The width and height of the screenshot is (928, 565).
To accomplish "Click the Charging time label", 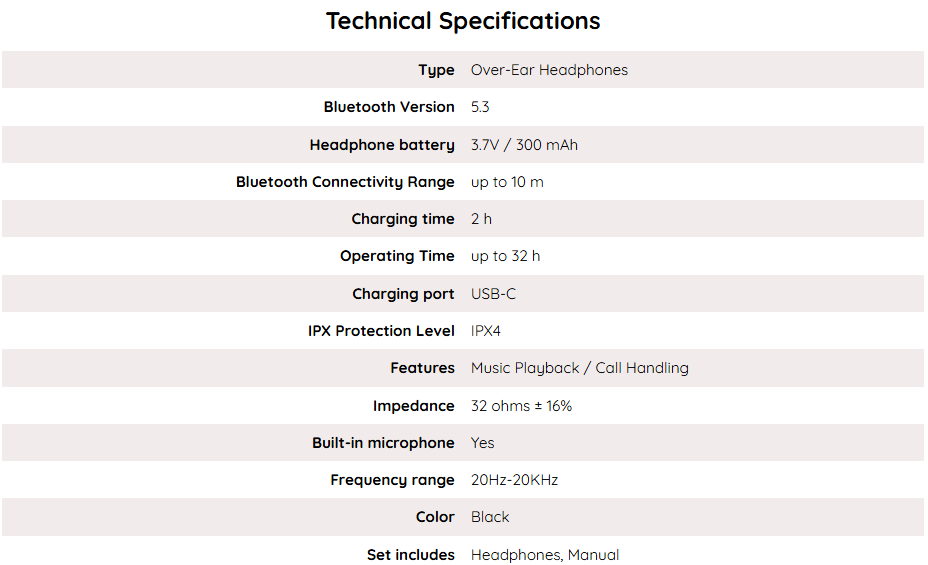I will pos(403,219).
